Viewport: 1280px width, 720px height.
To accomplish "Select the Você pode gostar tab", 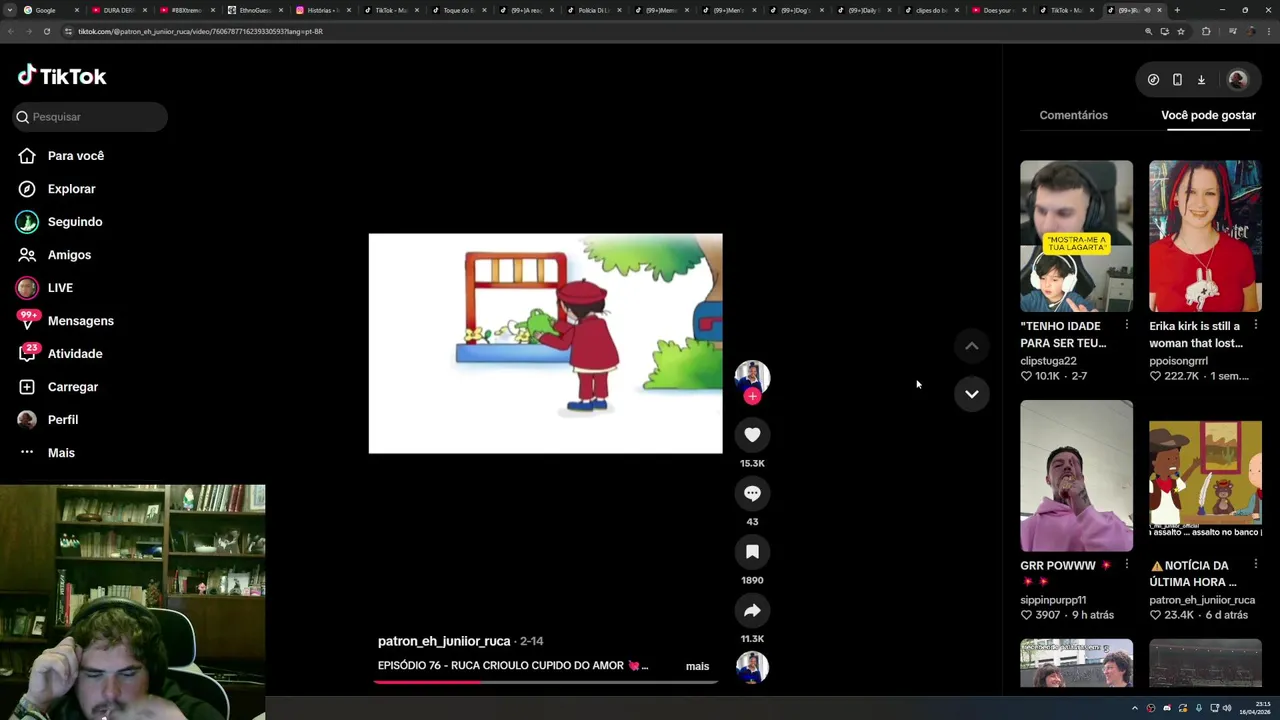I will [x=1208, y=115].
